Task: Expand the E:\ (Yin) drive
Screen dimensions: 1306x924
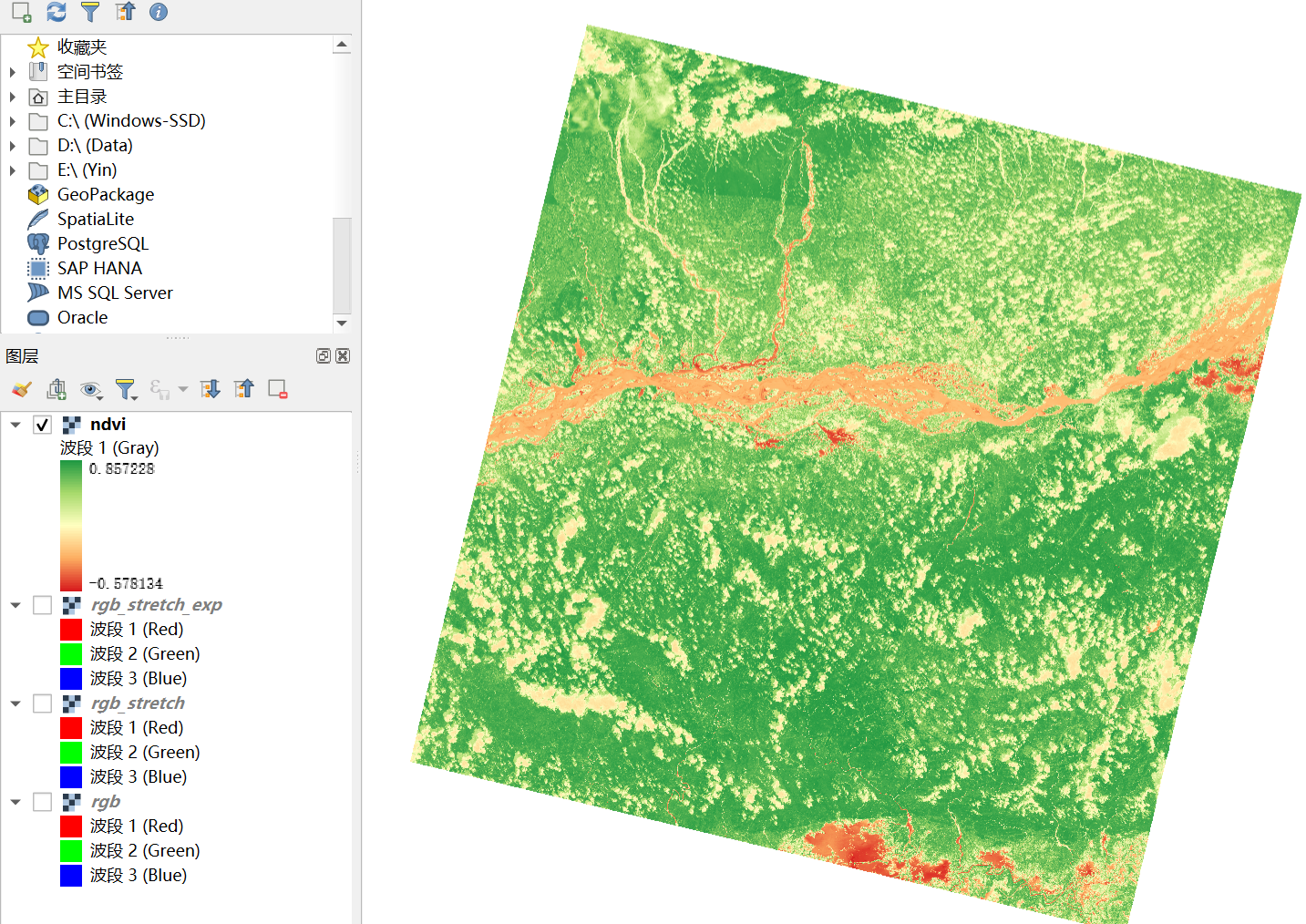Action: [x=13, y=169]
